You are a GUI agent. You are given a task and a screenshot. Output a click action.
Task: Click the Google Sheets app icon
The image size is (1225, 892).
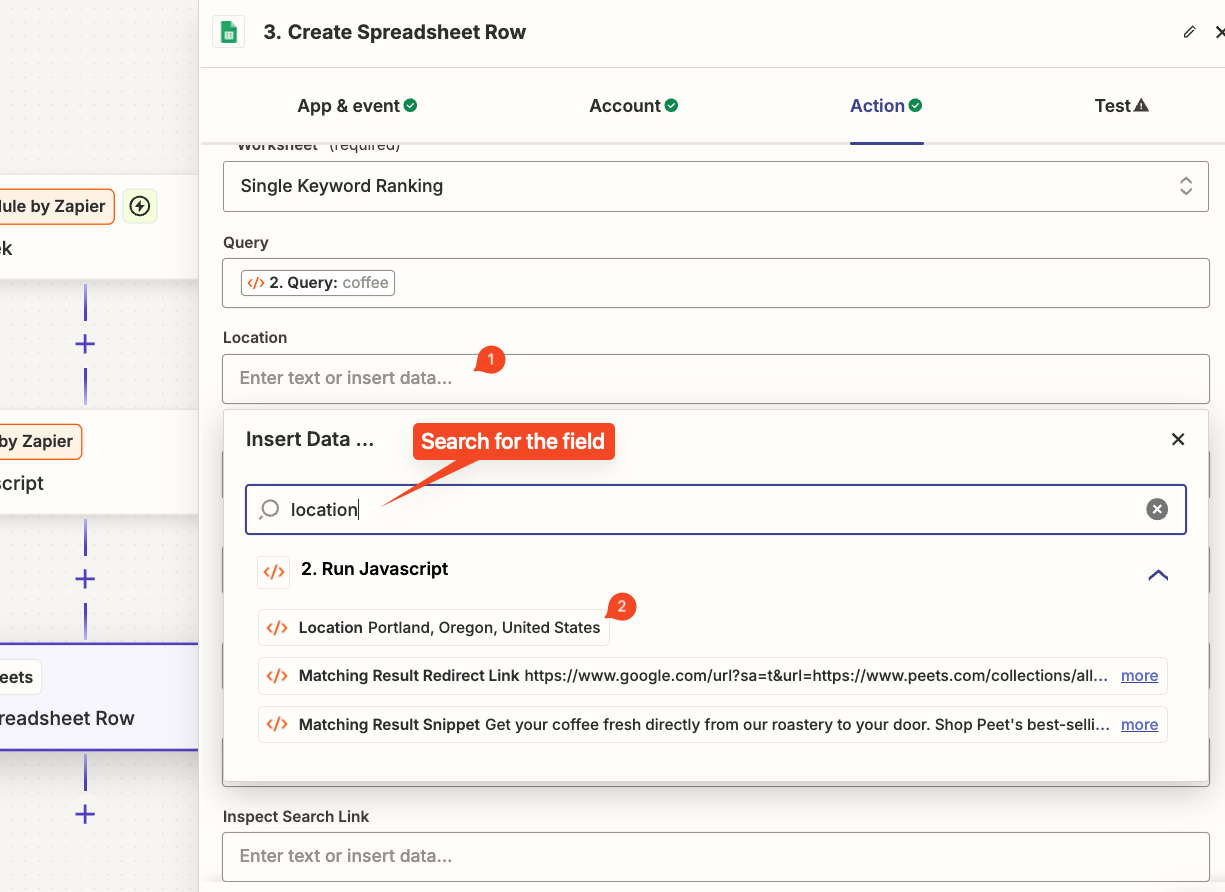(x=229, y=32)
